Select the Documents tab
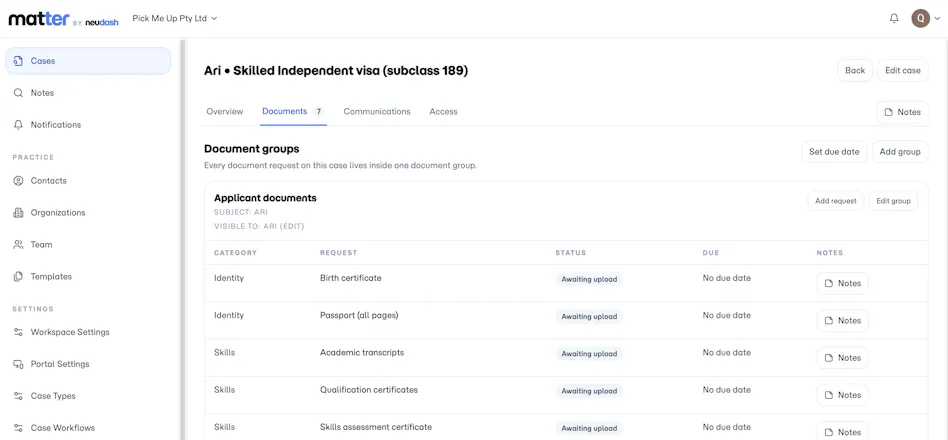Image resolution: width=948 pixels, height=440 pixels. (293, 112)
